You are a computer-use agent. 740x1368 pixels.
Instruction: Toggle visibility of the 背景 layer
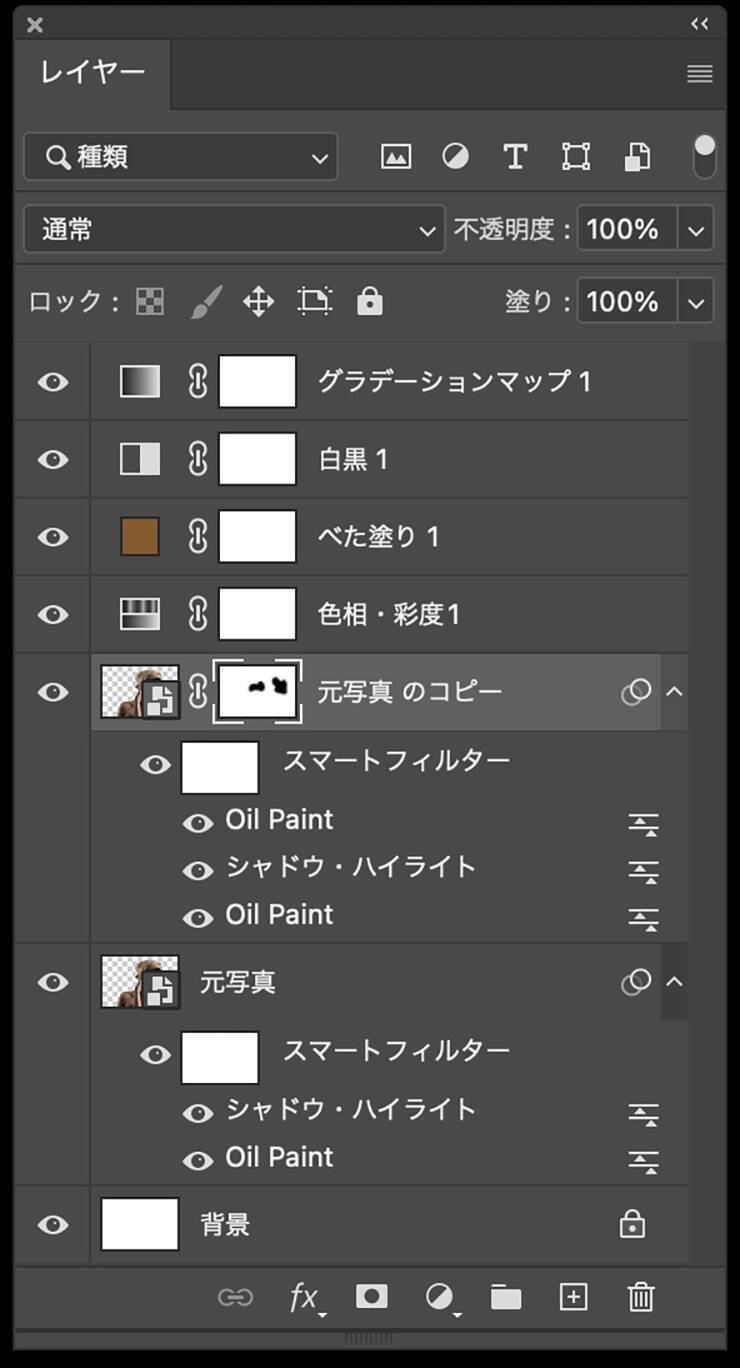tap(52, 1225)
